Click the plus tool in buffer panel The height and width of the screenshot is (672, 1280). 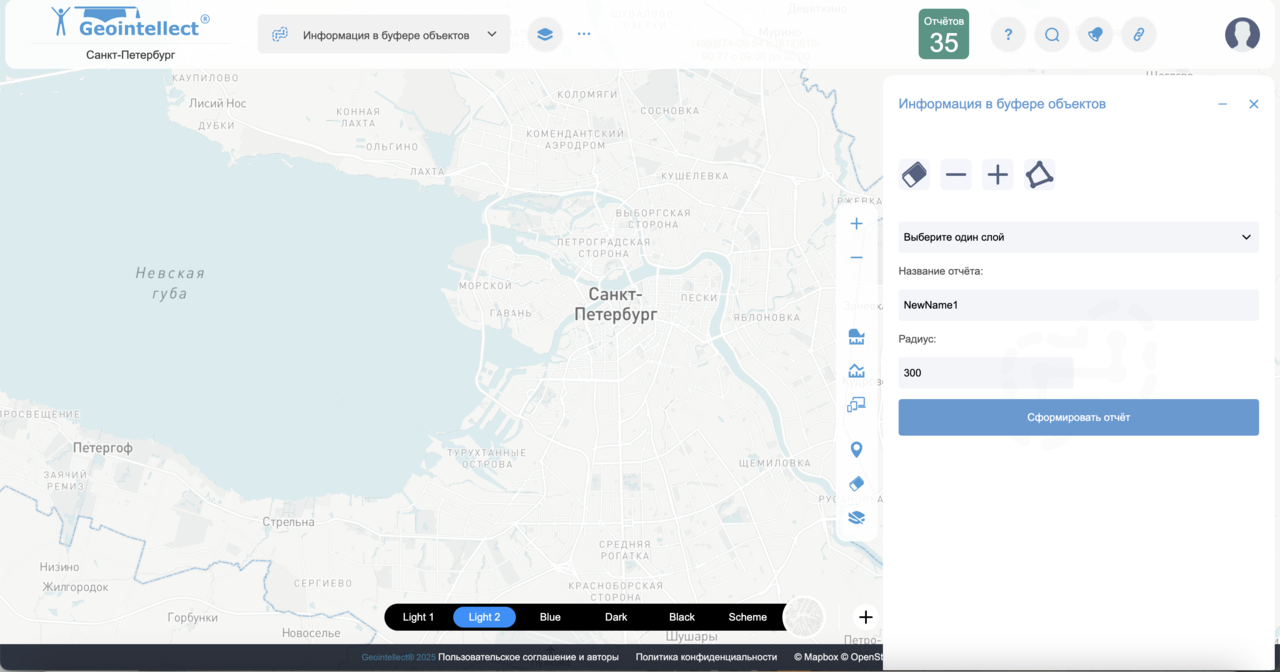coord(997,175)
